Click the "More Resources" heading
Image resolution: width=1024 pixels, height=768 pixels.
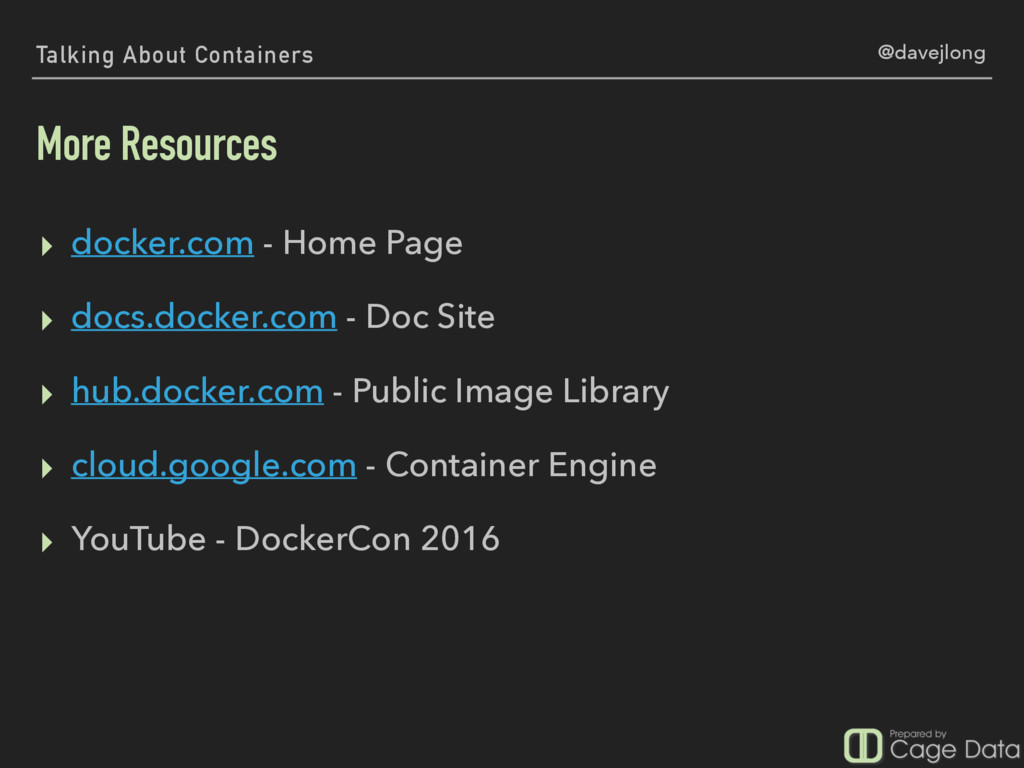point(157,143)
